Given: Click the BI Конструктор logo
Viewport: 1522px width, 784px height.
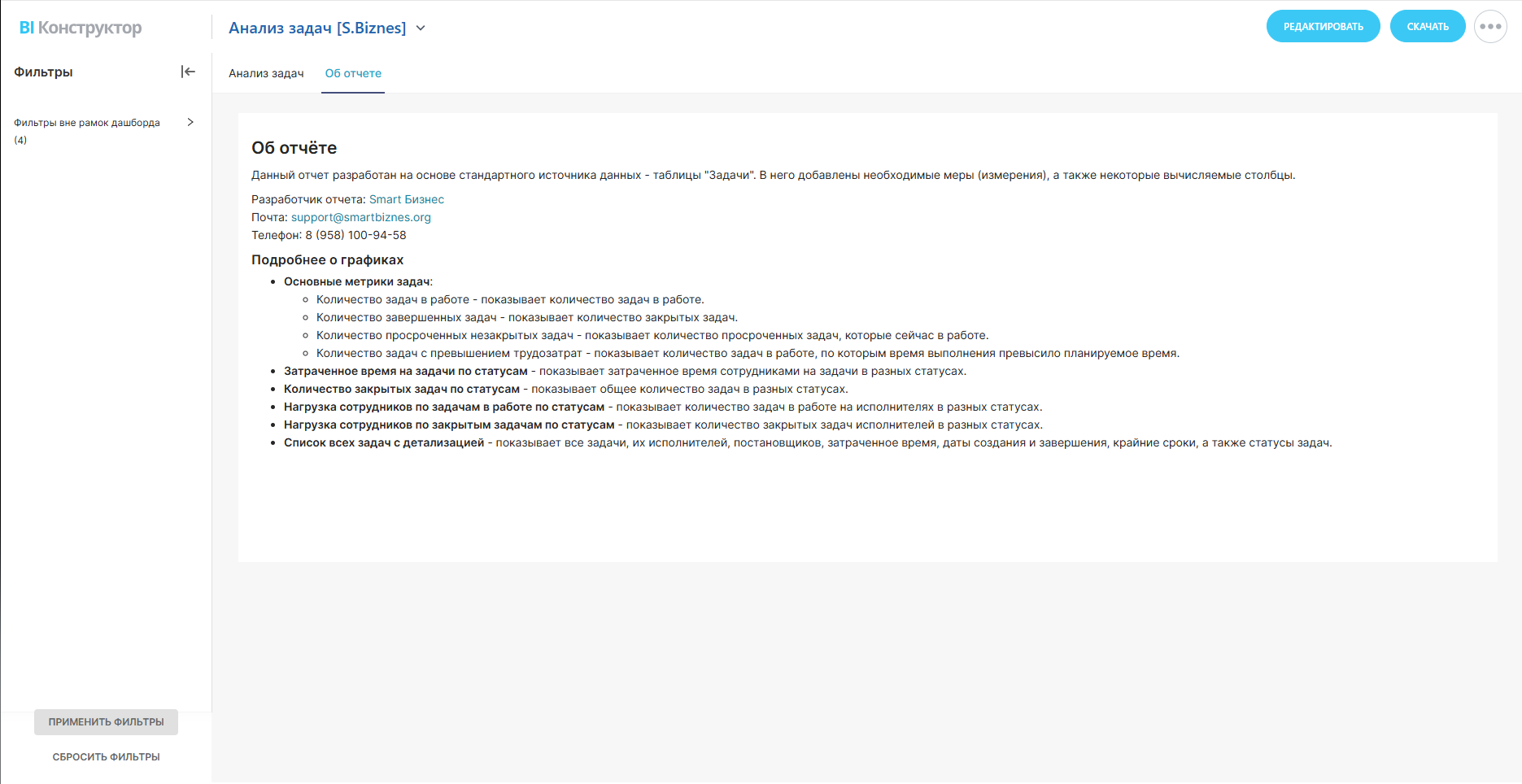Looking at the screenshot, I should pyautogui.click(x=81, y=28).
